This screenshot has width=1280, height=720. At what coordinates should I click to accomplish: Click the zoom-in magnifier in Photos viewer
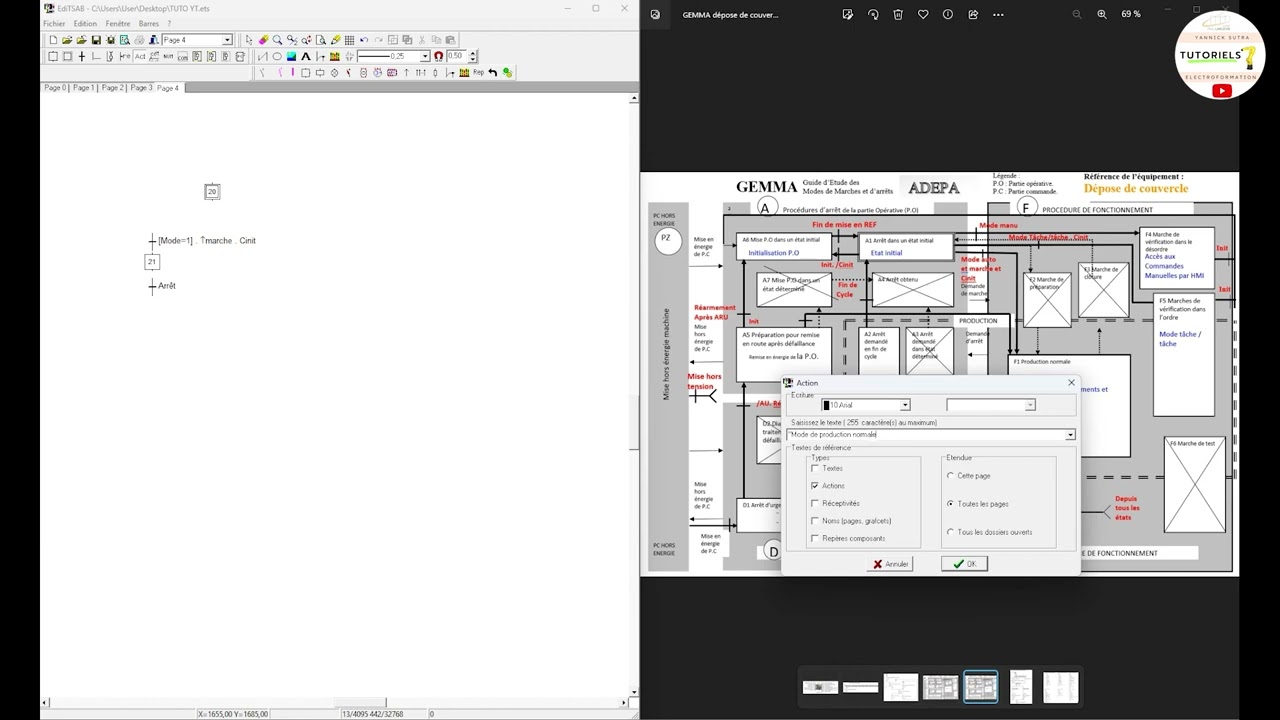click(x=1102, y=14)
